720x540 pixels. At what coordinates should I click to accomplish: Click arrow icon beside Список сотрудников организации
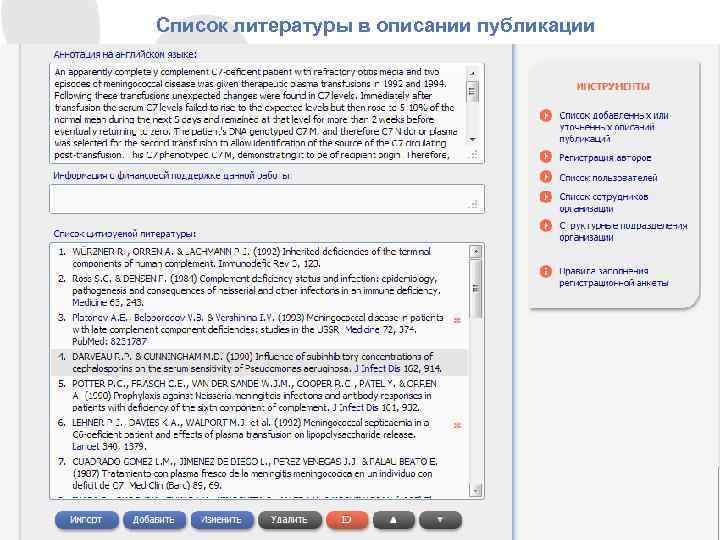pos(546,197)
